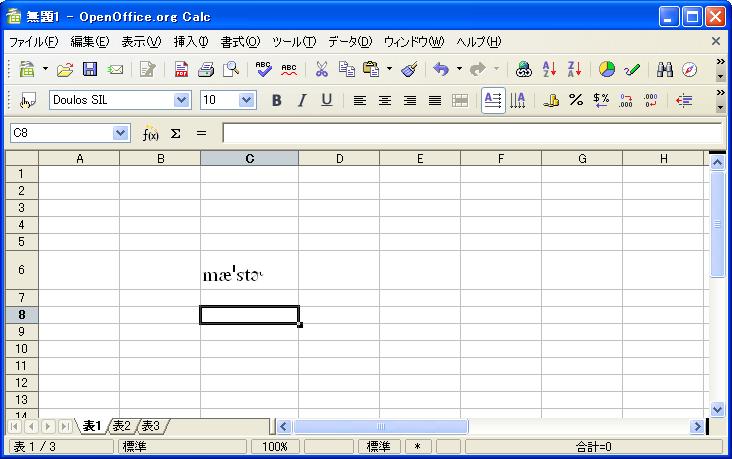
Task: Sort descending with the Z-A icon
Action: point(574,70)
